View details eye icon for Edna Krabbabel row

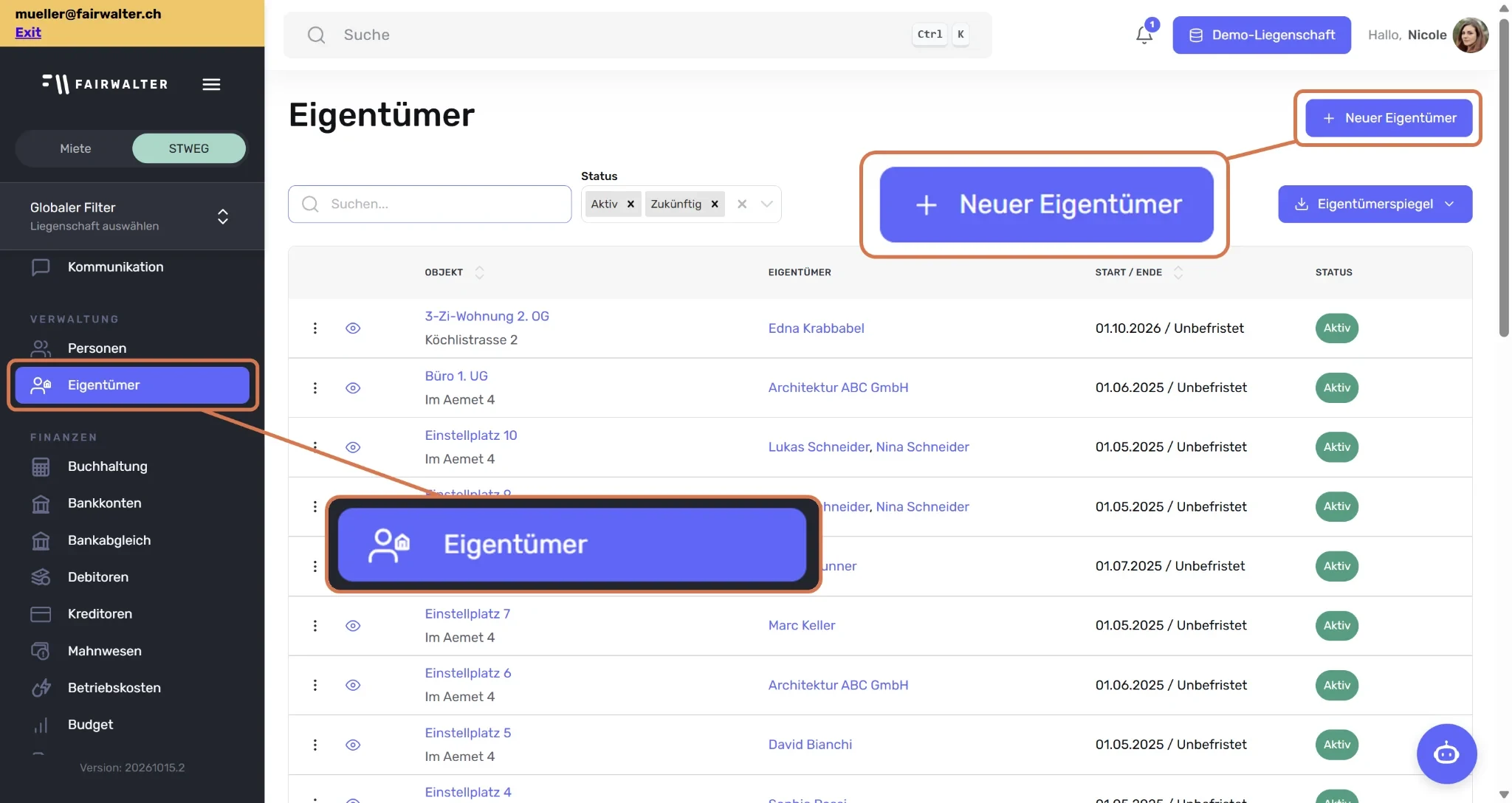[353, 328]
